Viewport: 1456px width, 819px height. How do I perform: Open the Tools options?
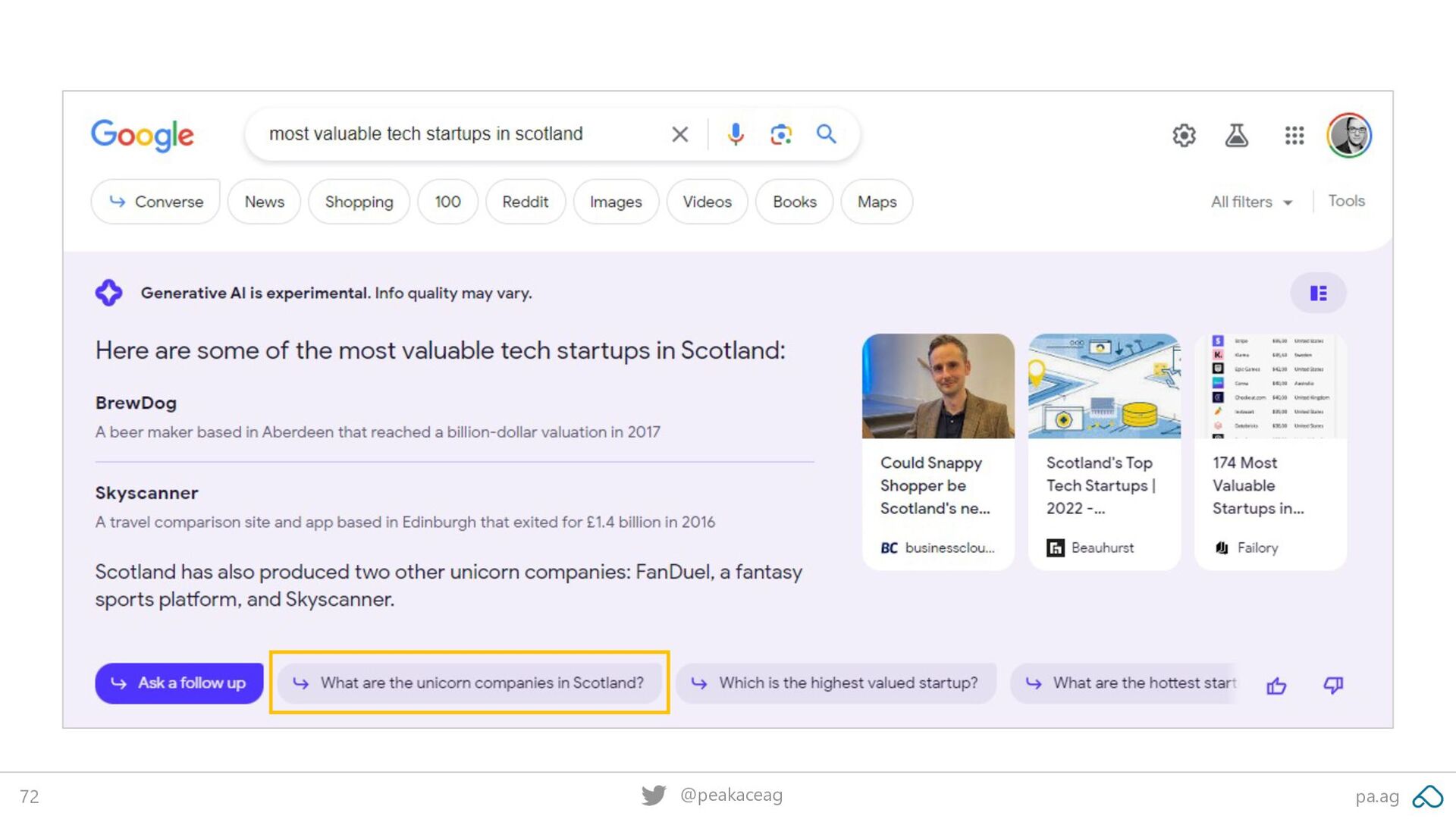click(x=1346, y=201)
